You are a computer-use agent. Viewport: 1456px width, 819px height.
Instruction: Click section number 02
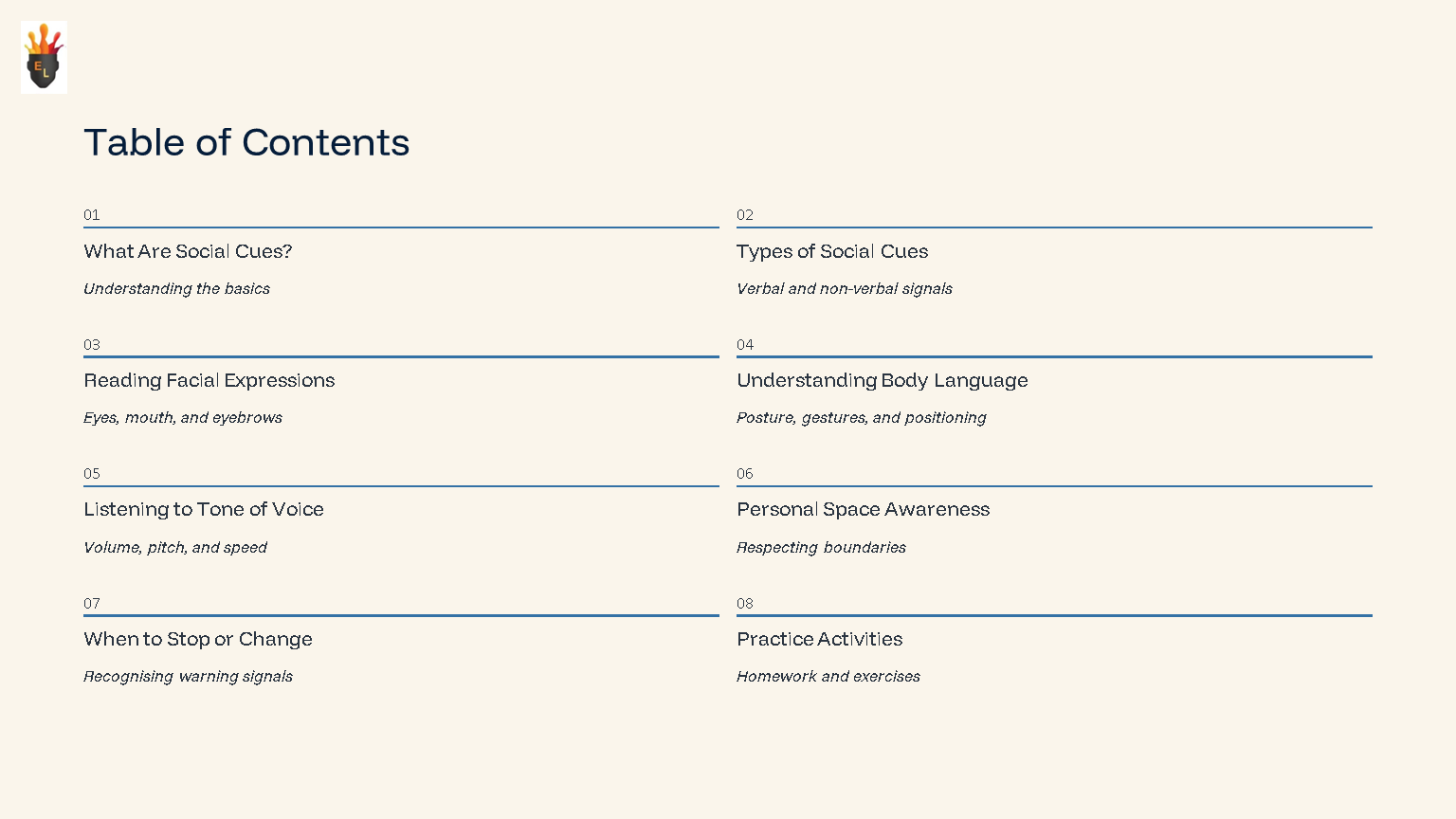[745, 215]
